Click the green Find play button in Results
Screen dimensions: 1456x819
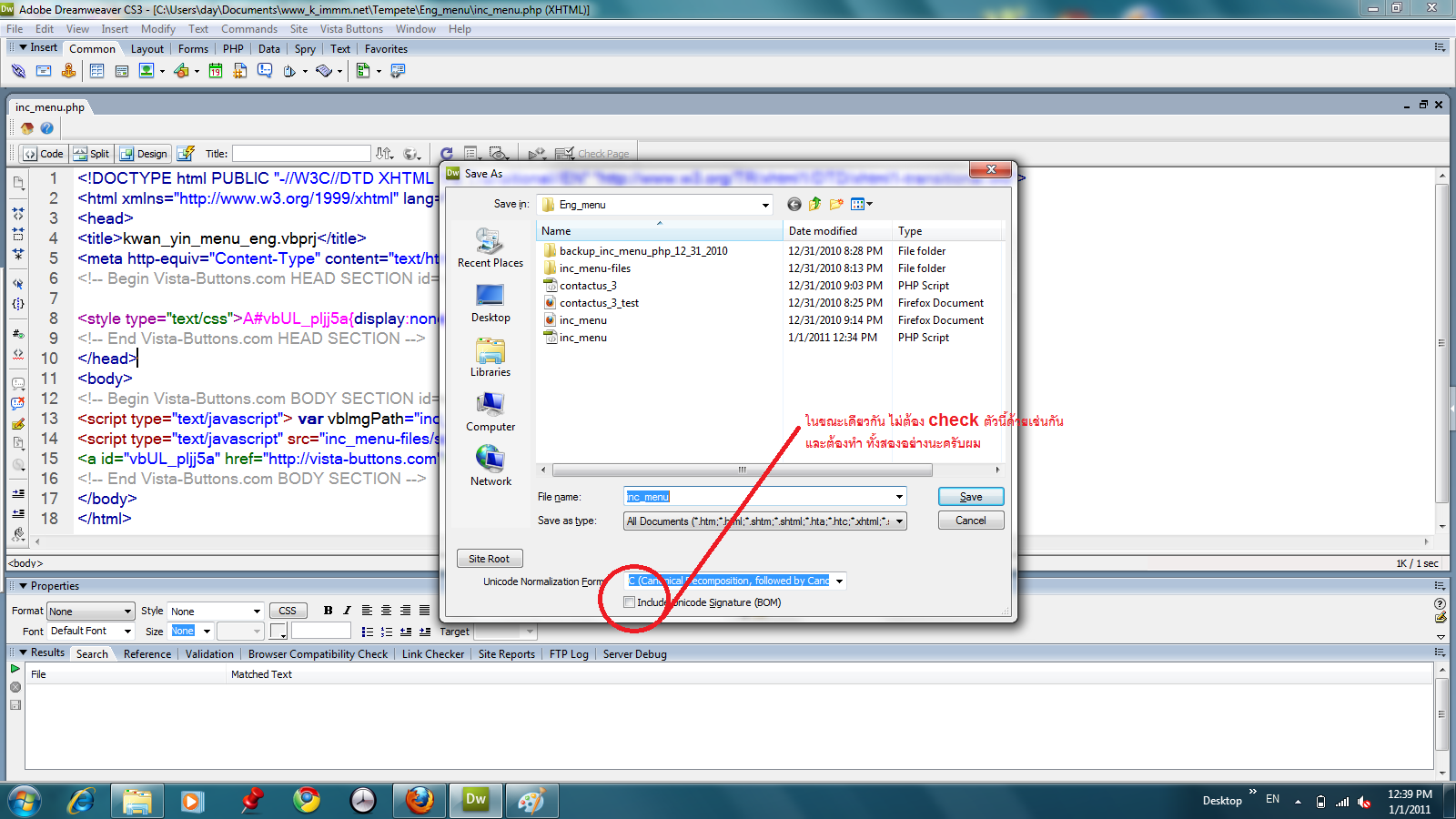coord(15,669)
